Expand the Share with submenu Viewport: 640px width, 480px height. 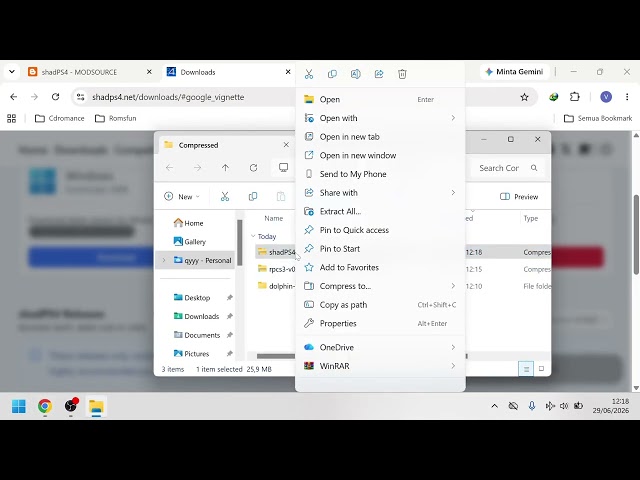(380, 193)
